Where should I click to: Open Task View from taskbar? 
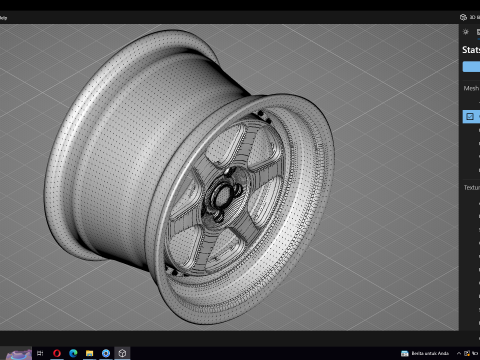(40, 353)
